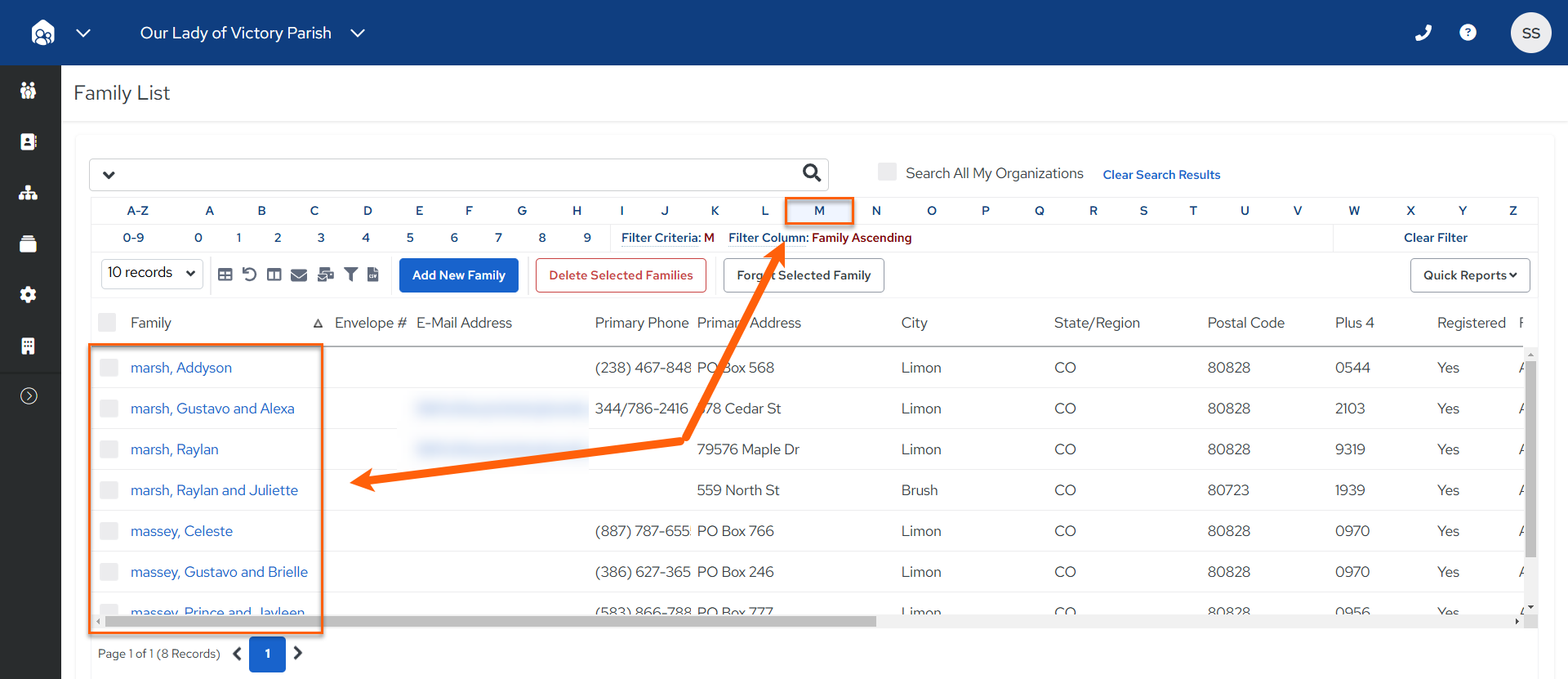The width and height of the screenshot is (1568, 679).
Task: Go to previous page arrow
Action: point(237,654)
